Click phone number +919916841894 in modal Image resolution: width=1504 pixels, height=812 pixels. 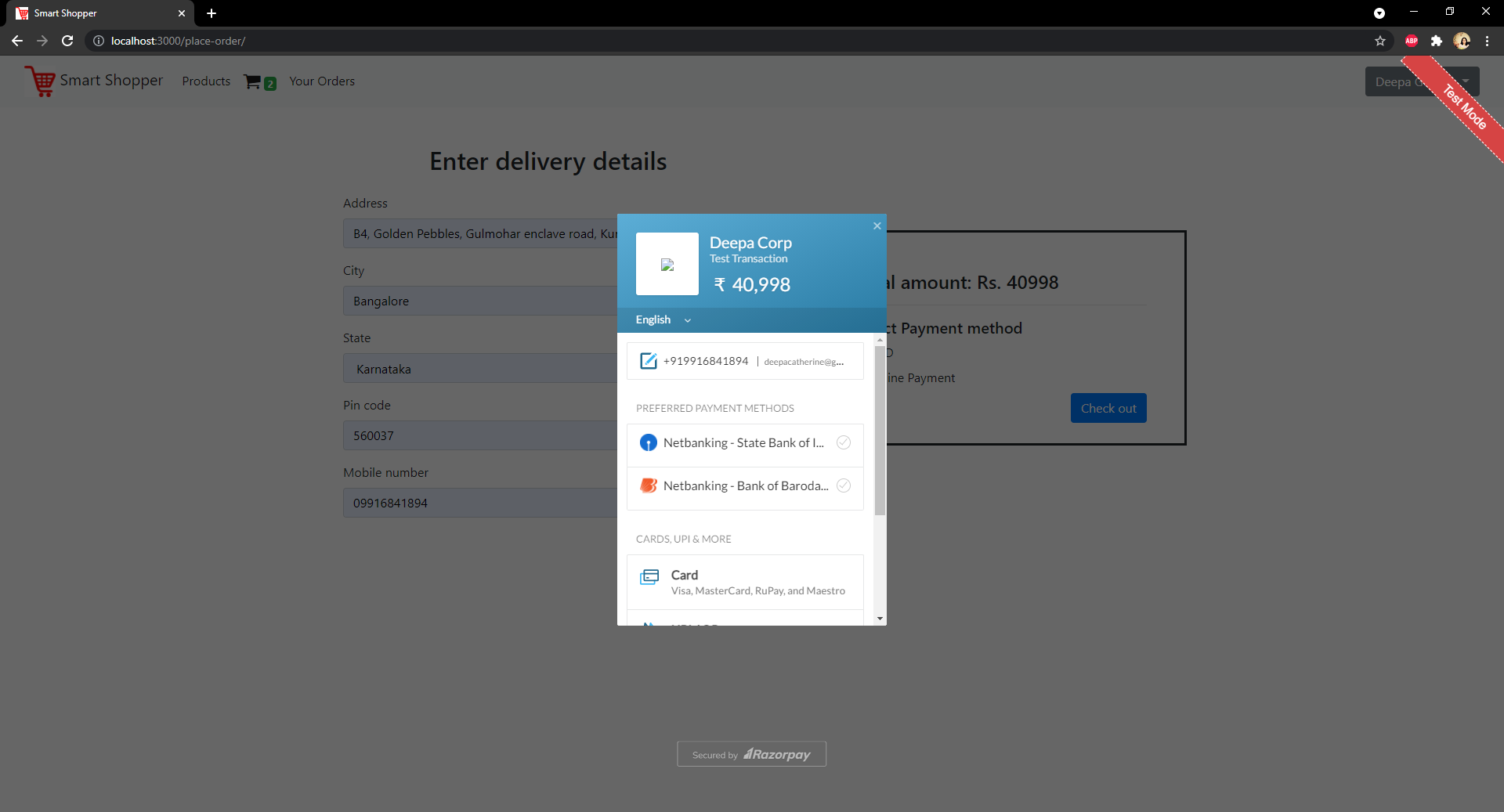[x=706, y=361]
